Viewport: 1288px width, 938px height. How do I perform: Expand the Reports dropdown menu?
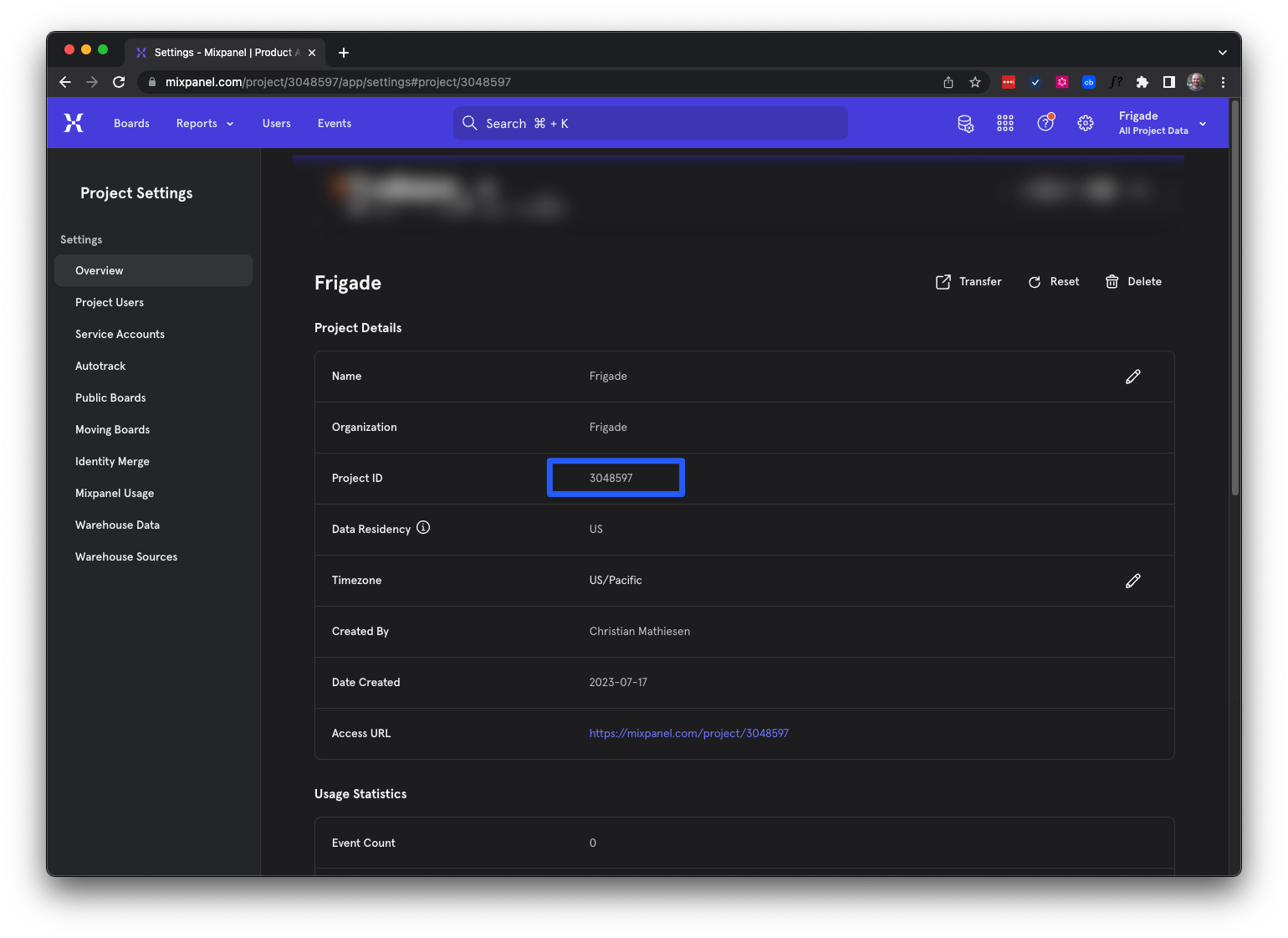pyautogui.click(x=205, y=124)
